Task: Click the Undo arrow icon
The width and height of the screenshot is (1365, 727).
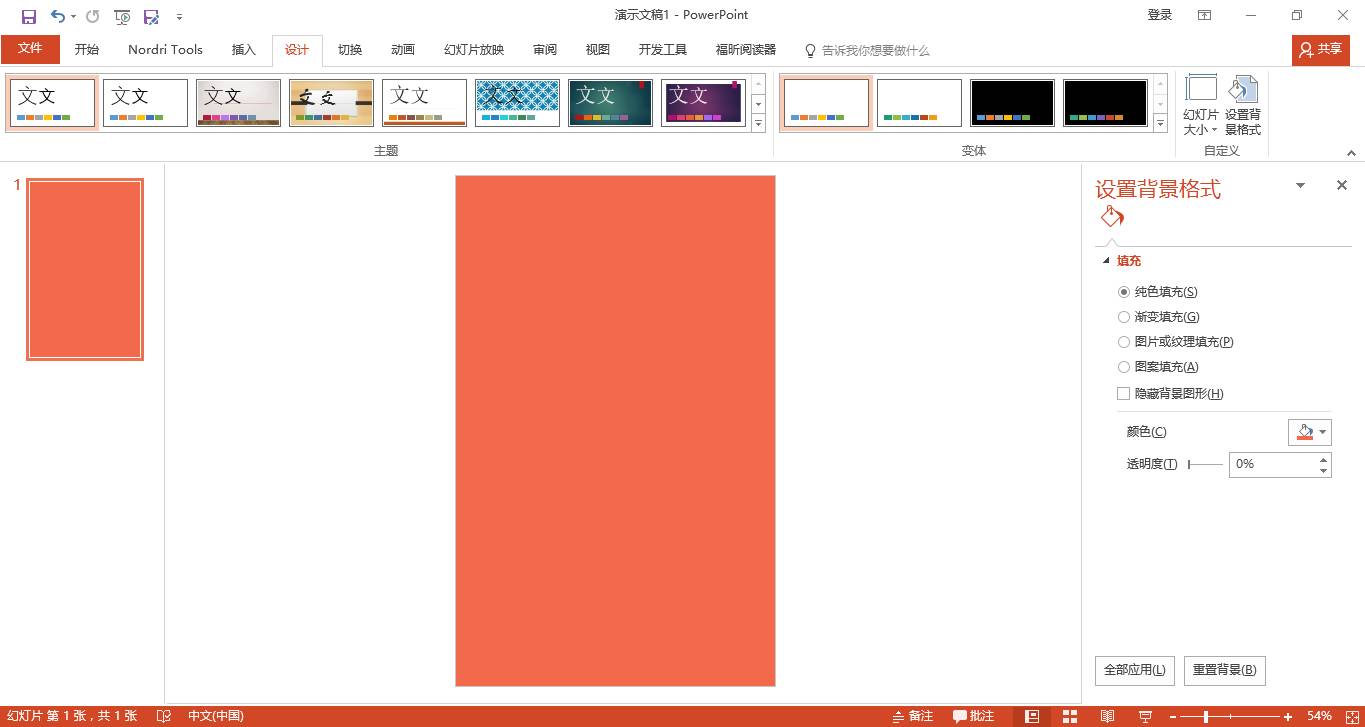Action: point(58,16)
